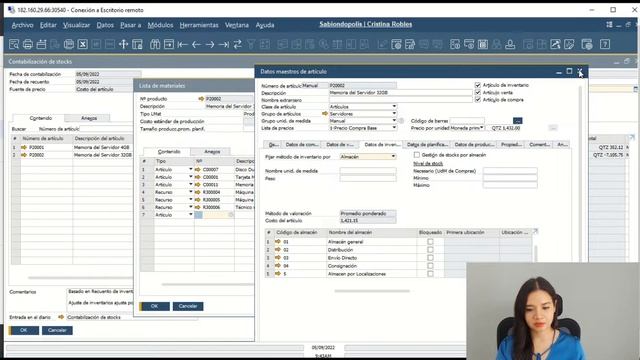640x360 pixels.
Task: Click the four-way arrows toolbar icon
Action: coord(123,44)
